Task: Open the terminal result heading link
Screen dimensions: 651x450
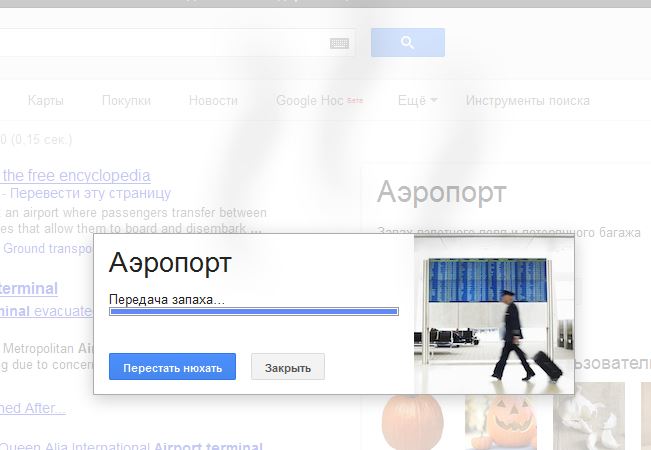Action: [x=29, y=289]
